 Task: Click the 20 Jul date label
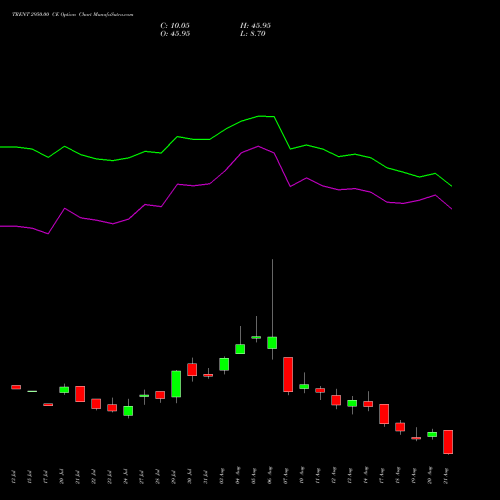tap(62, 477)
